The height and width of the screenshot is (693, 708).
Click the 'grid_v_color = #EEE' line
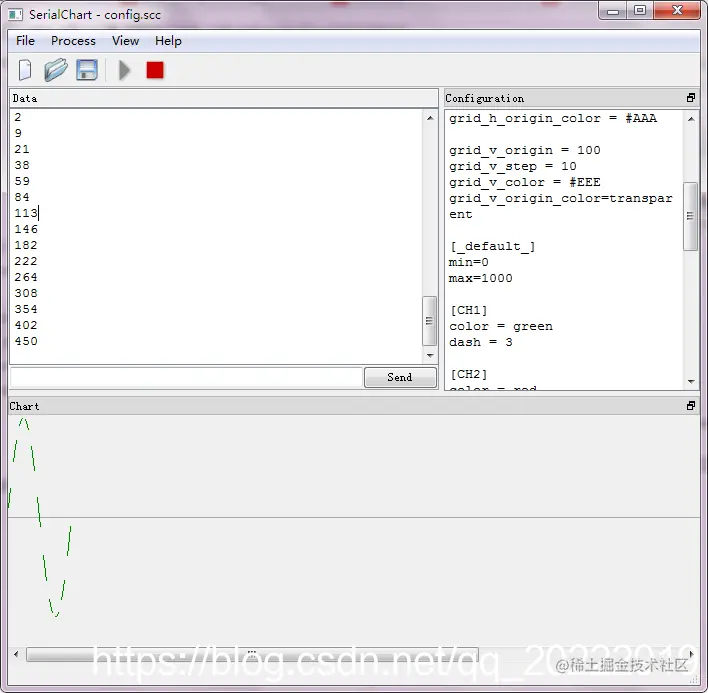click(x=525, y=182)
